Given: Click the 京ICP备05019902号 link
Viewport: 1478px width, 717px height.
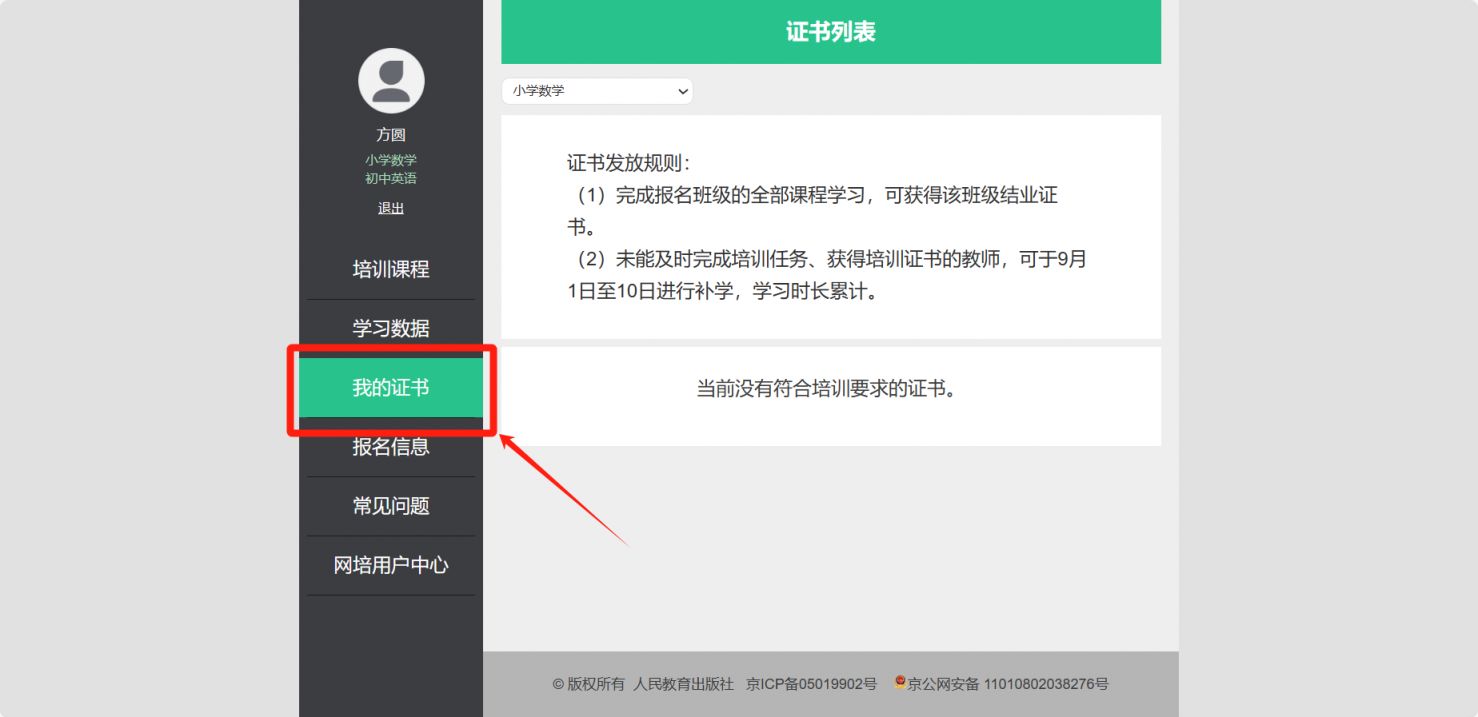Looking at the screenshot, I should click(812, 684).
